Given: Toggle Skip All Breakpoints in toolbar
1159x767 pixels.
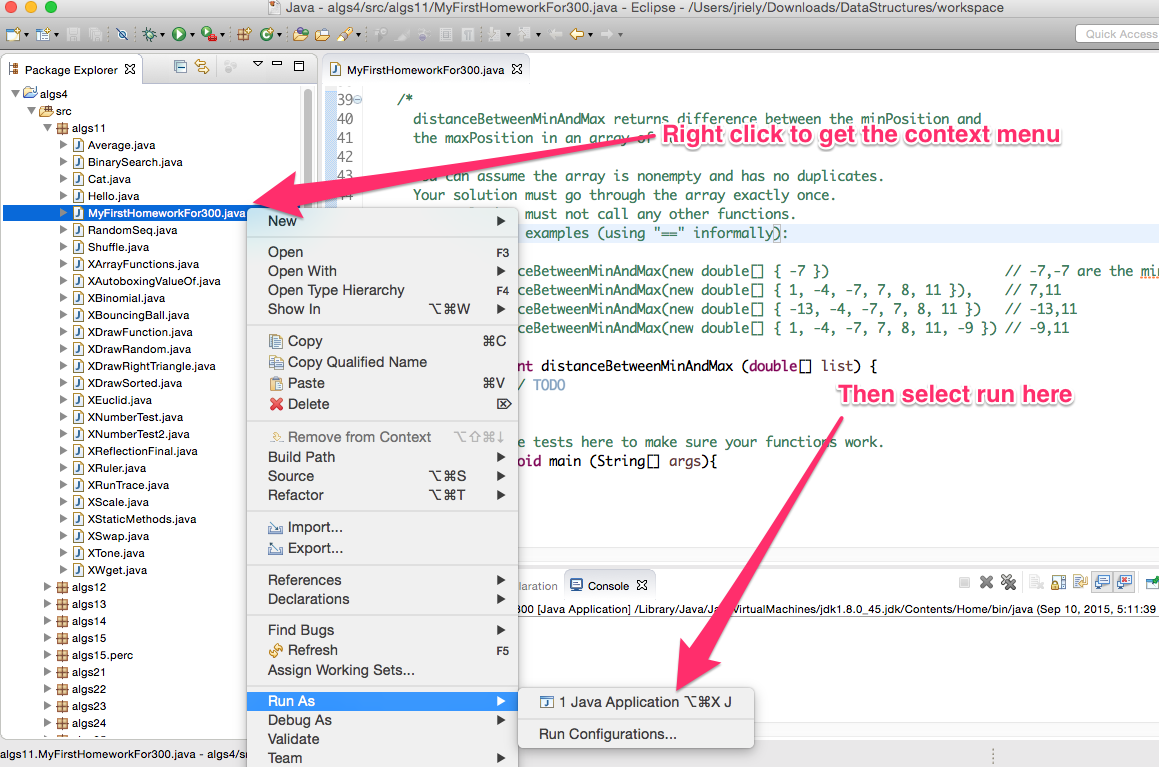Looking at the screenshot, I should (121, 34).
